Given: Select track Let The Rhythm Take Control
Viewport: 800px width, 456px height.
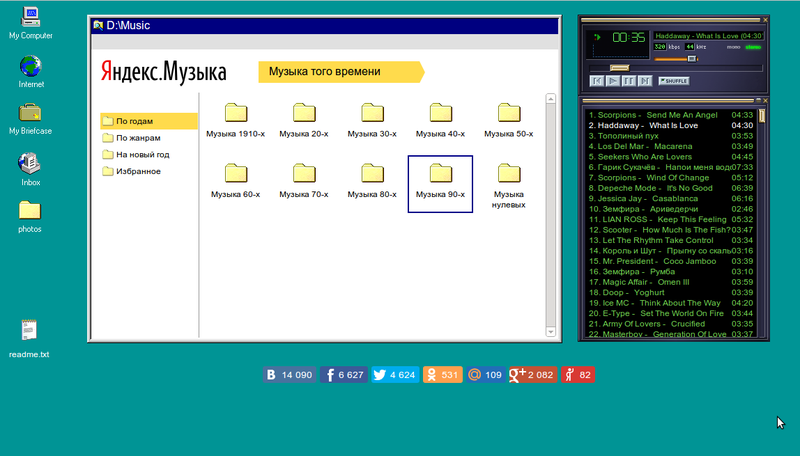Looking at the screenshot, I should pyautogui.click(x=670, y=240).
